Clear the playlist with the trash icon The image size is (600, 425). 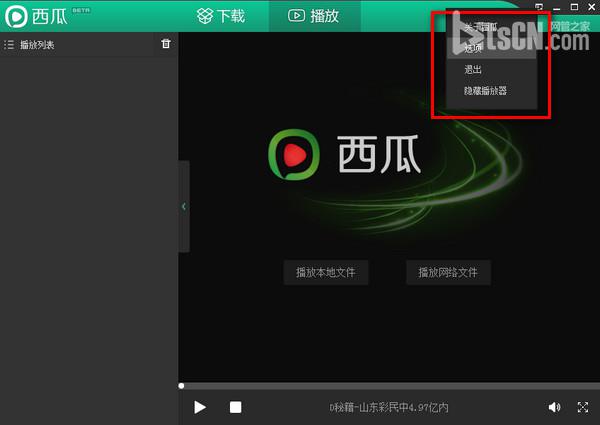[x=166, y=44]
